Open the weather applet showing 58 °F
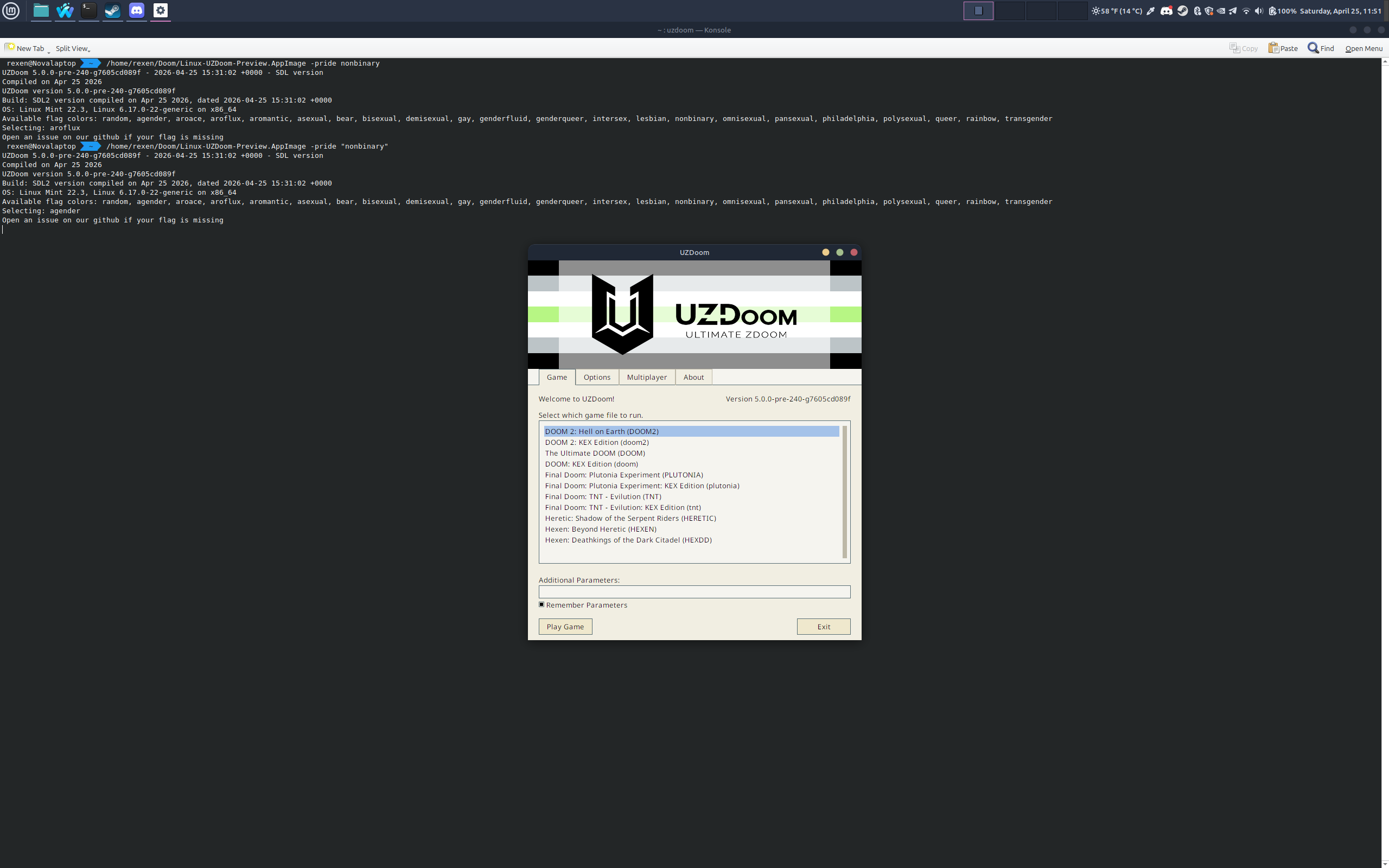 click(x=1117, y=11)
